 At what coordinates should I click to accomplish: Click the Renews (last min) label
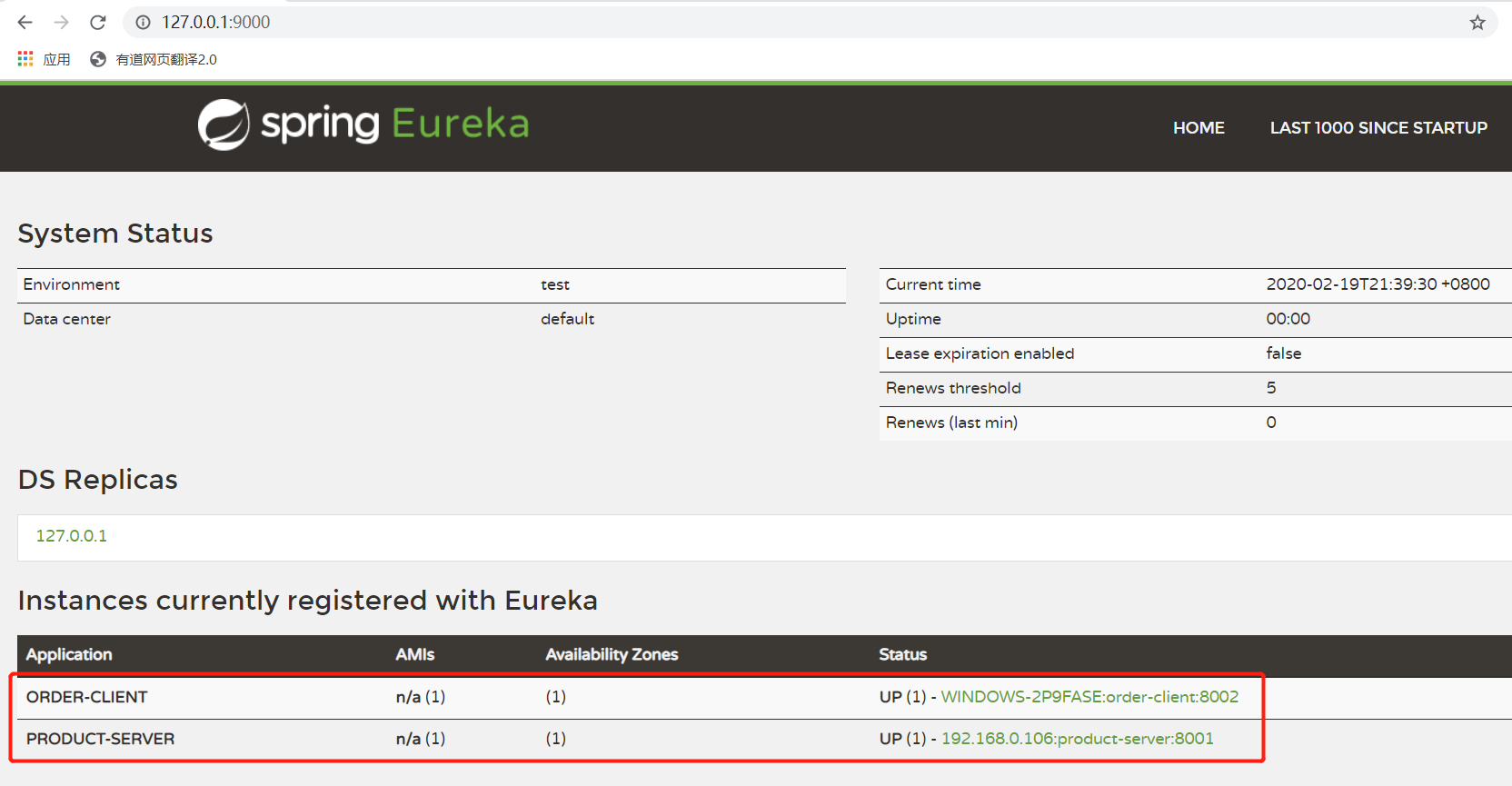point(951,423)
